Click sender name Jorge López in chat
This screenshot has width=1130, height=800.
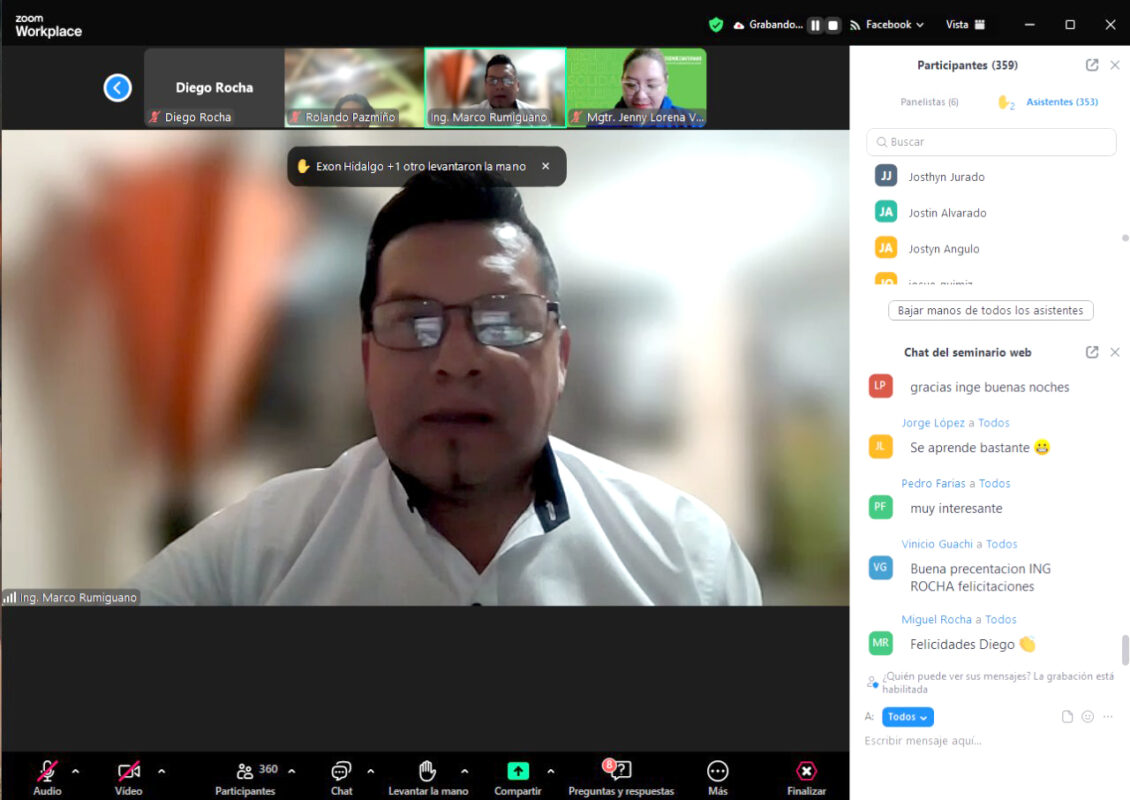[933, 423]
